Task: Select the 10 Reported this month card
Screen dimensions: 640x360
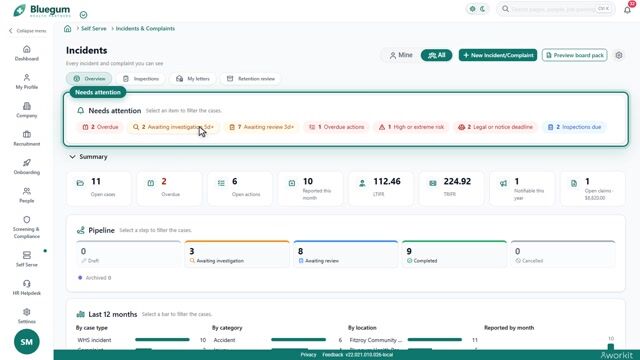Action: tap(310, 188)
